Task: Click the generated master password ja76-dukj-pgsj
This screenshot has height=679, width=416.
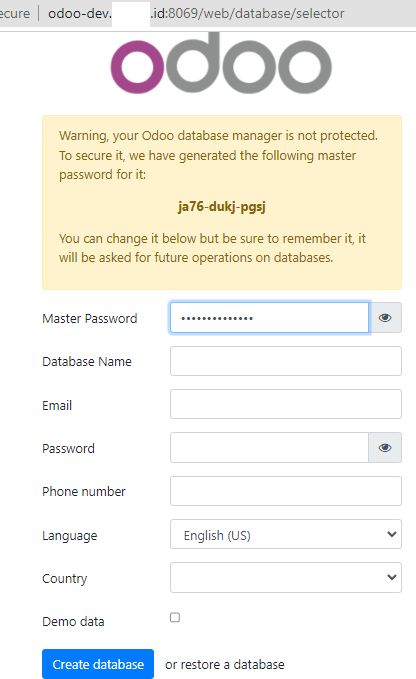Action: coord(222,207)
